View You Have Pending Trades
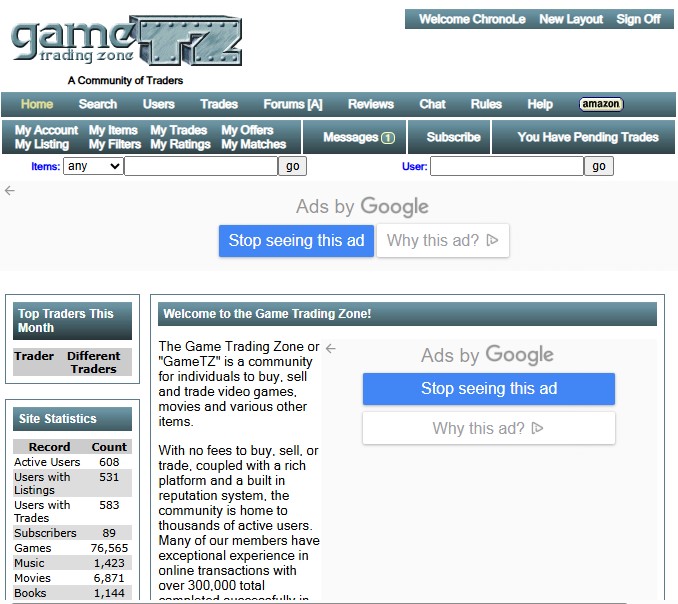678x604 pixels. click(588, 137)
